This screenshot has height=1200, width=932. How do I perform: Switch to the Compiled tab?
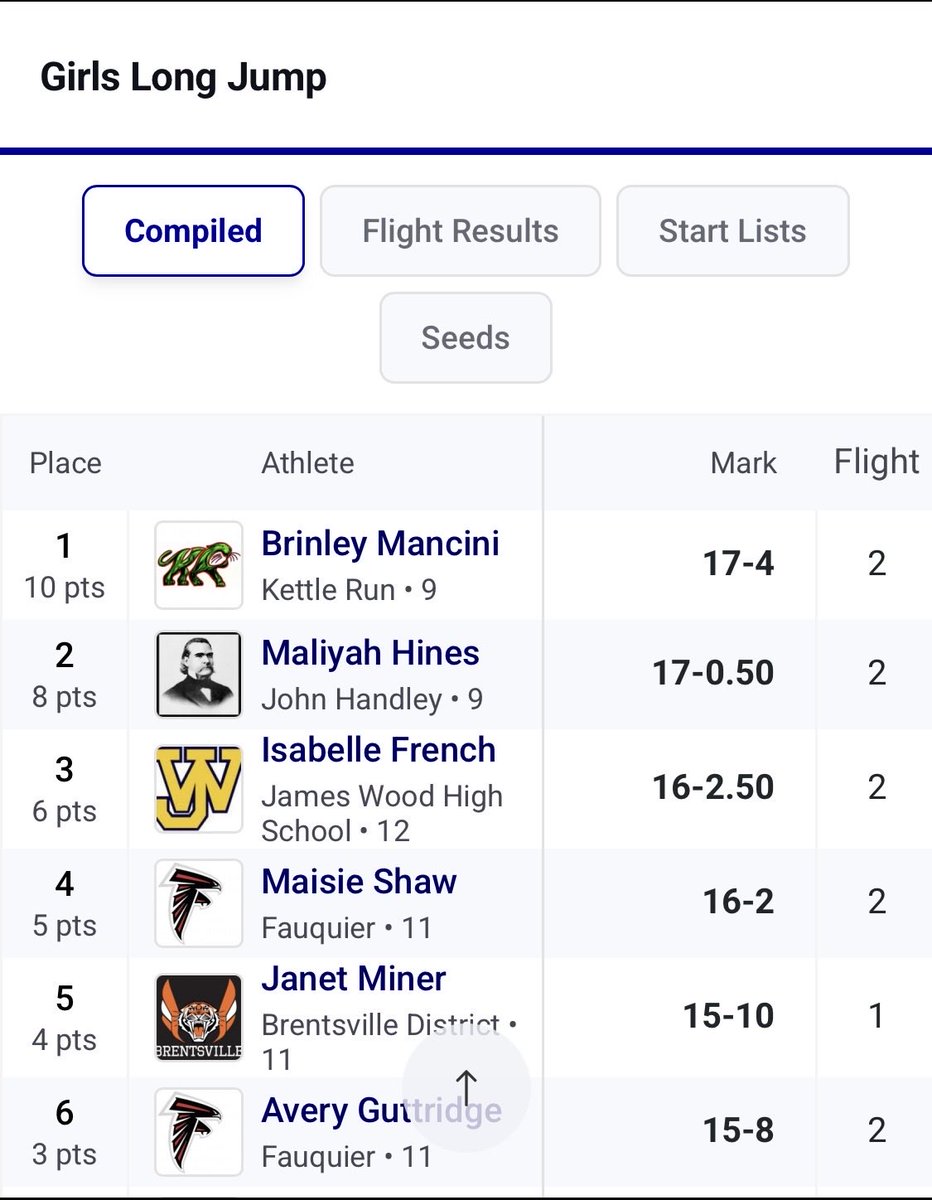193,231
